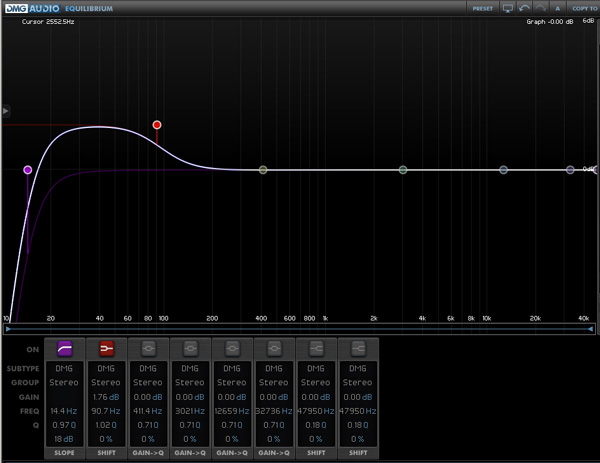Select the purple high-pass band node
The image size is (600, 463).
[28, 170]
